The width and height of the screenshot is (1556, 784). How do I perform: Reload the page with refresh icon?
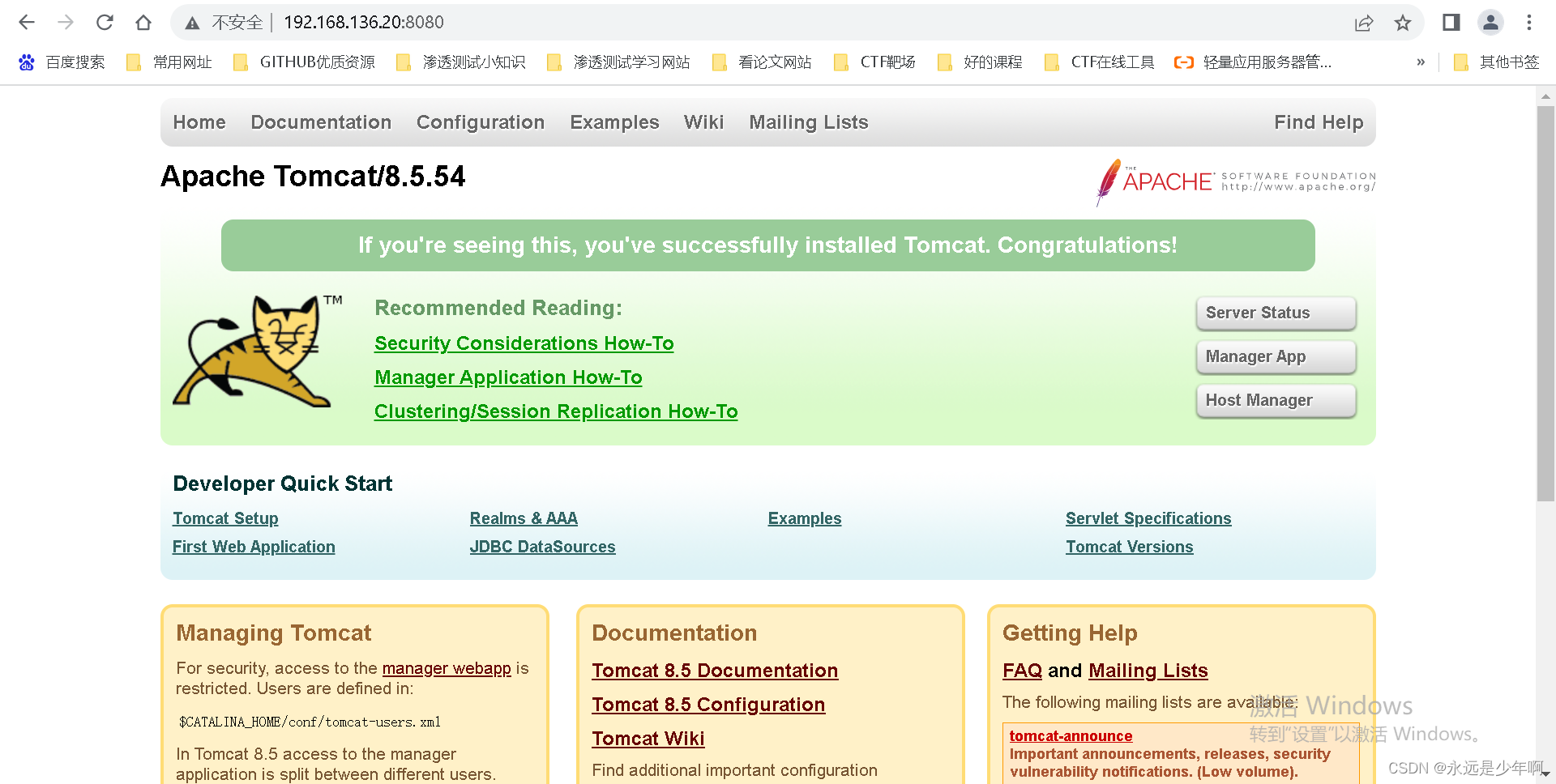pyautogui.click(x=105, y=23)
